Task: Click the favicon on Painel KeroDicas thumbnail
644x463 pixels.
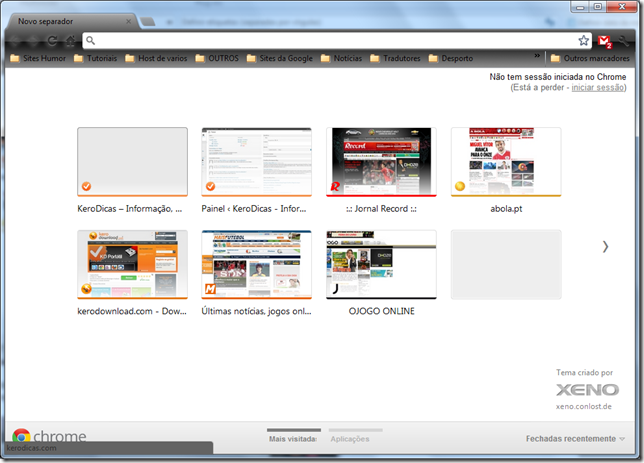Action: tap(210, 186)
